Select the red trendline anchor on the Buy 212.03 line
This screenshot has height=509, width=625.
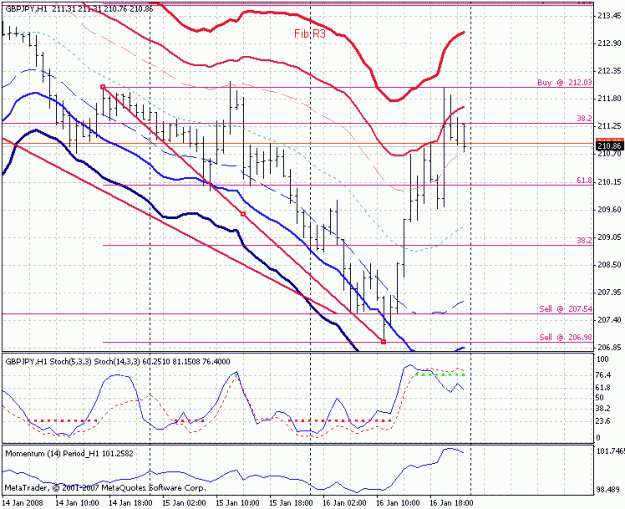pos(103,87)
